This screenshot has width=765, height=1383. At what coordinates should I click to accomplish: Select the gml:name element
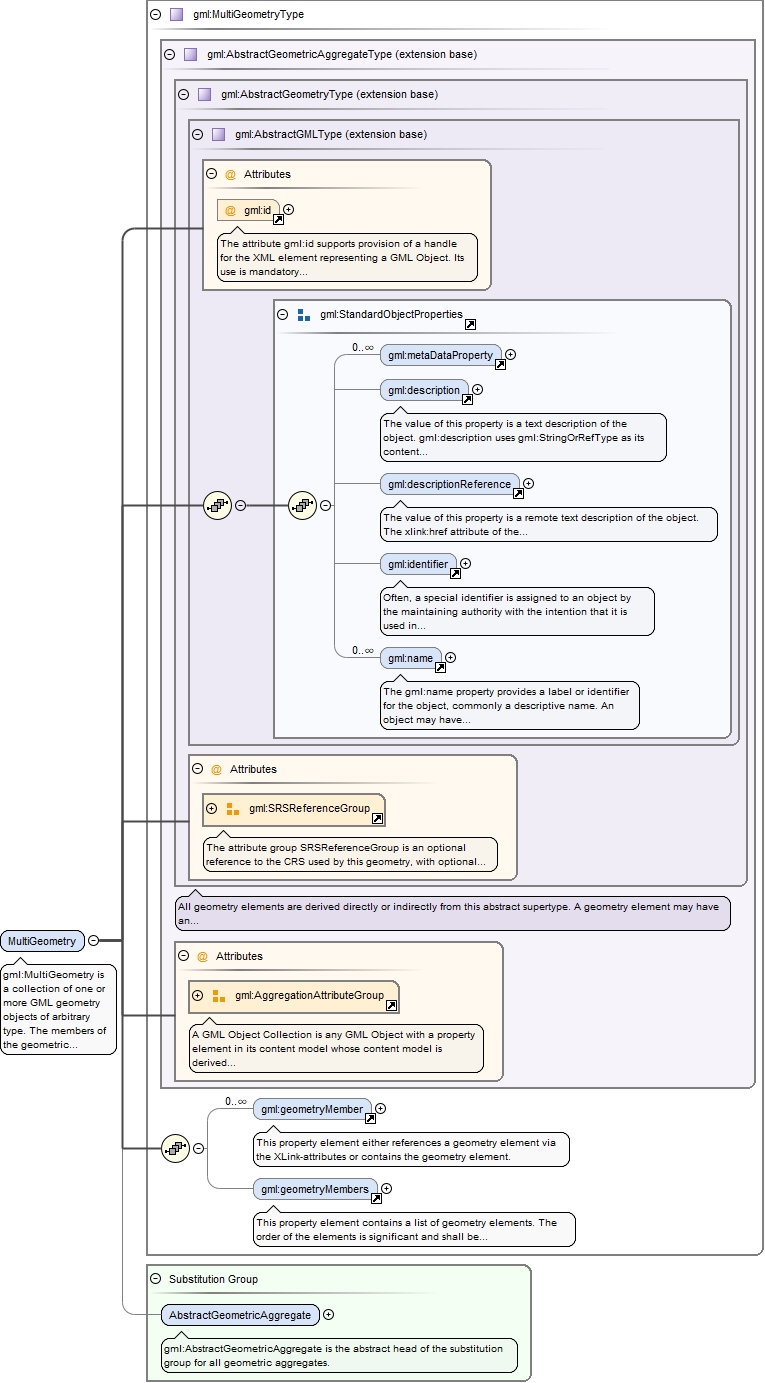[411, 657]
